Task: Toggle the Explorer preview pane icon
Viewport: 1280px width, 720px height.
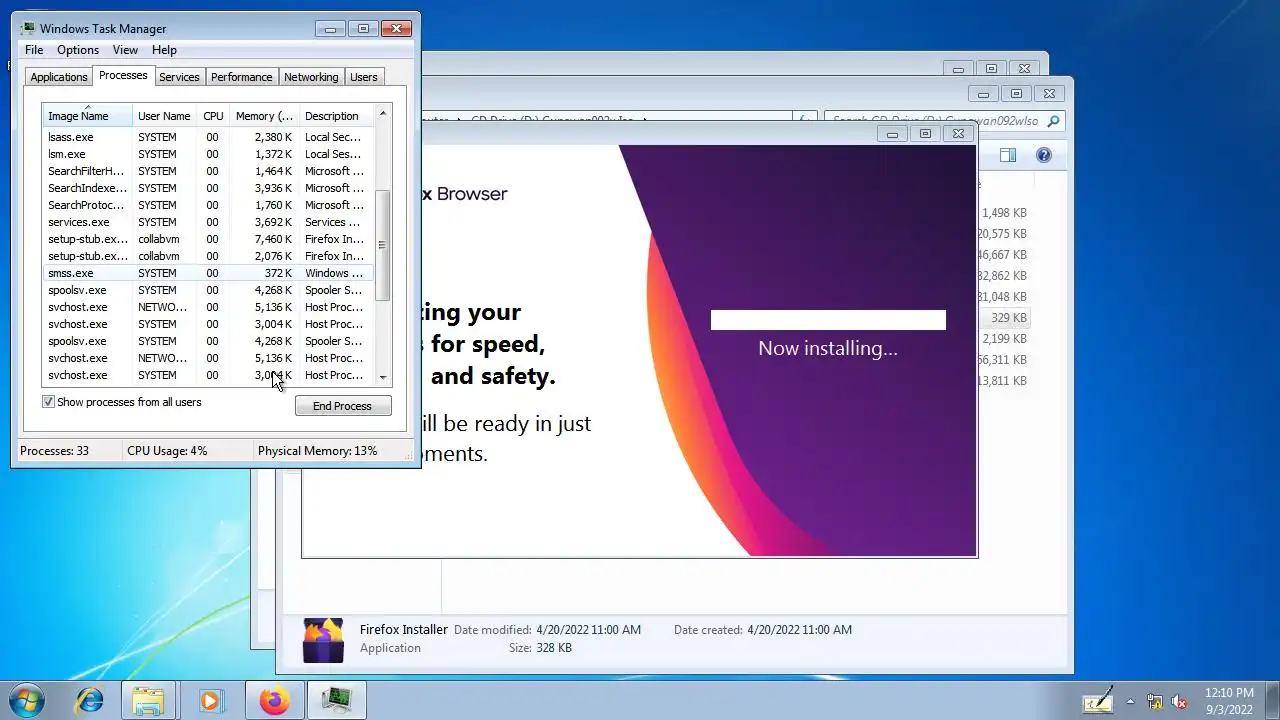Action: click(x=1008, y=155)
